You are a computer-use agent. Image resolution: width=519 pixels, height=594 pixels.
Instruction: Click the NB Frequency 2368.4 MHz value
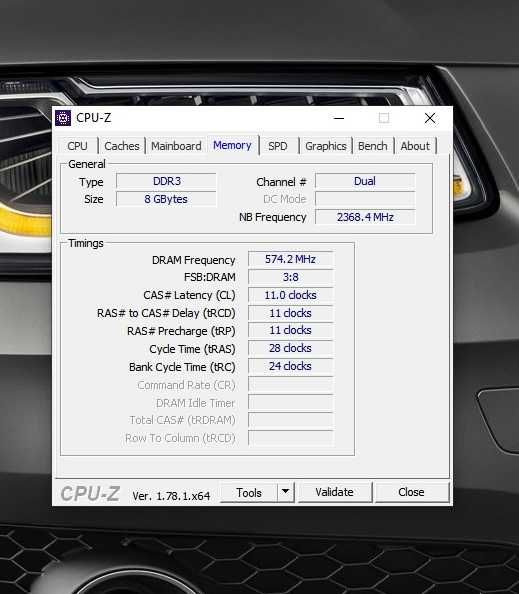click(365, 217)
